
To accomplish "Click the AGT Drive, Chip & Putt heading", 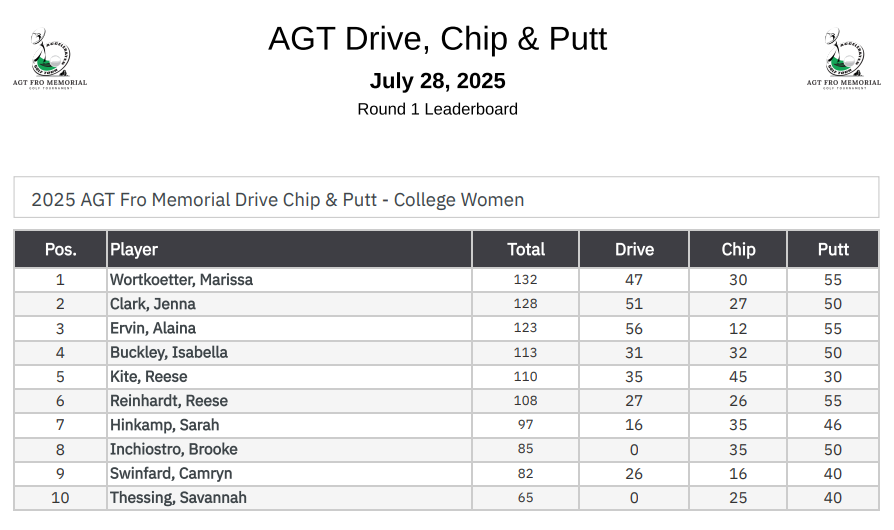I will (437, 39).
